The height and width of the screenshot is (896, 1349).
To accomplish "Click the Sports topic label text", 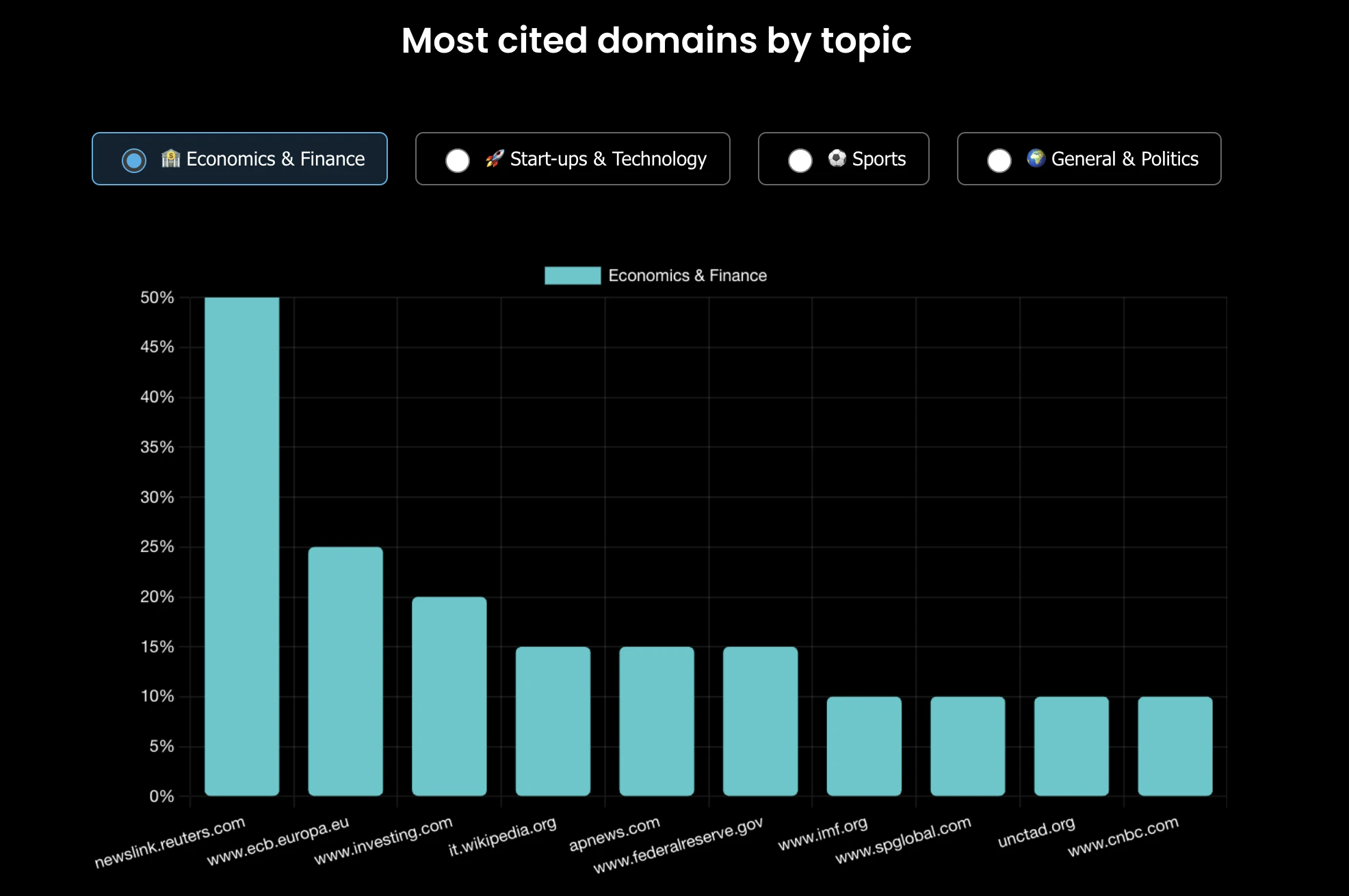I will coord(879,159).
